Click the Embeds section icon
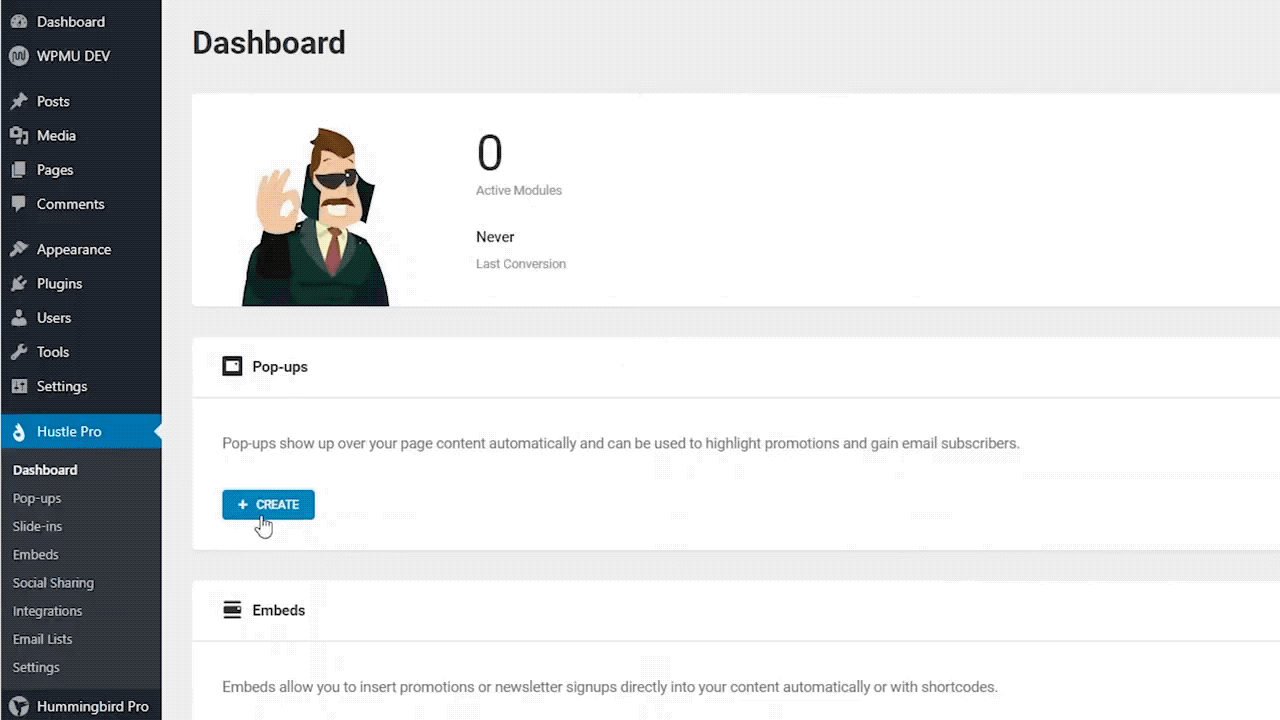 (x=232, y=610)
